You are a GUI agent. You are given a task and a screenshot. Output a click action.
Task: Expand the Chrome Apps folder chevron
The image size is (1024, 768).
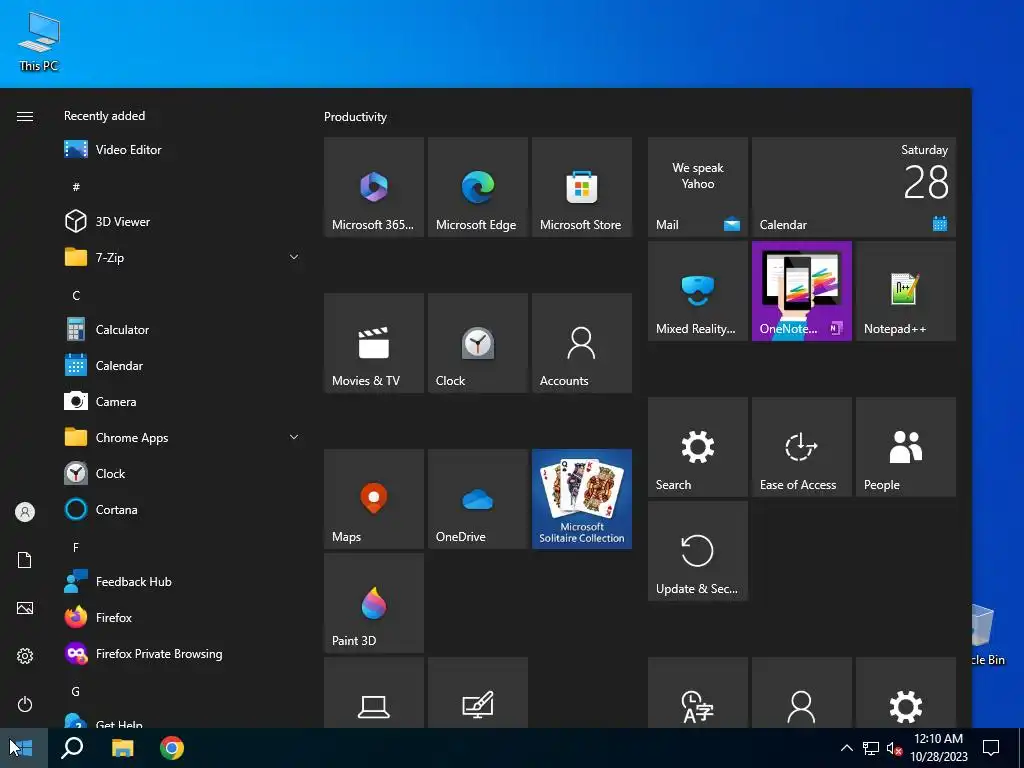[x=294, y=438]
